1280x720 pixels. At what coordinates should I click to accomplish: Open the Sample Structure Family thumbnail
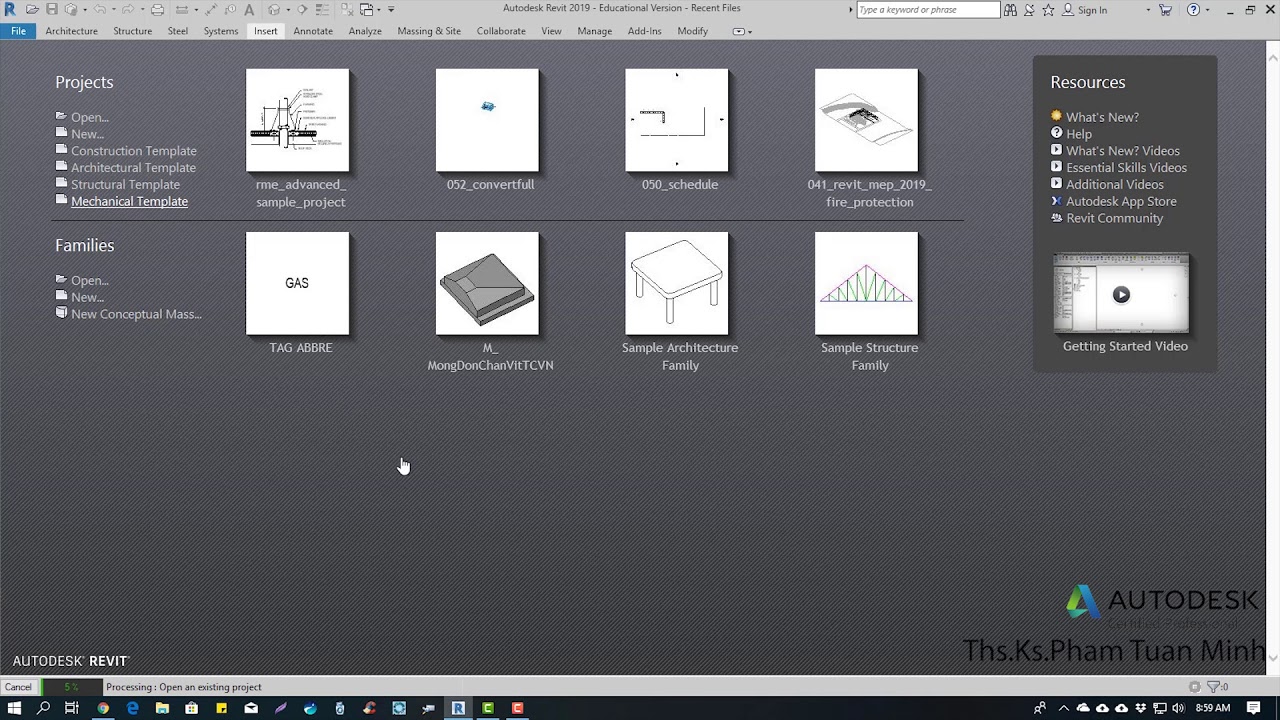[x=866, y=284]
